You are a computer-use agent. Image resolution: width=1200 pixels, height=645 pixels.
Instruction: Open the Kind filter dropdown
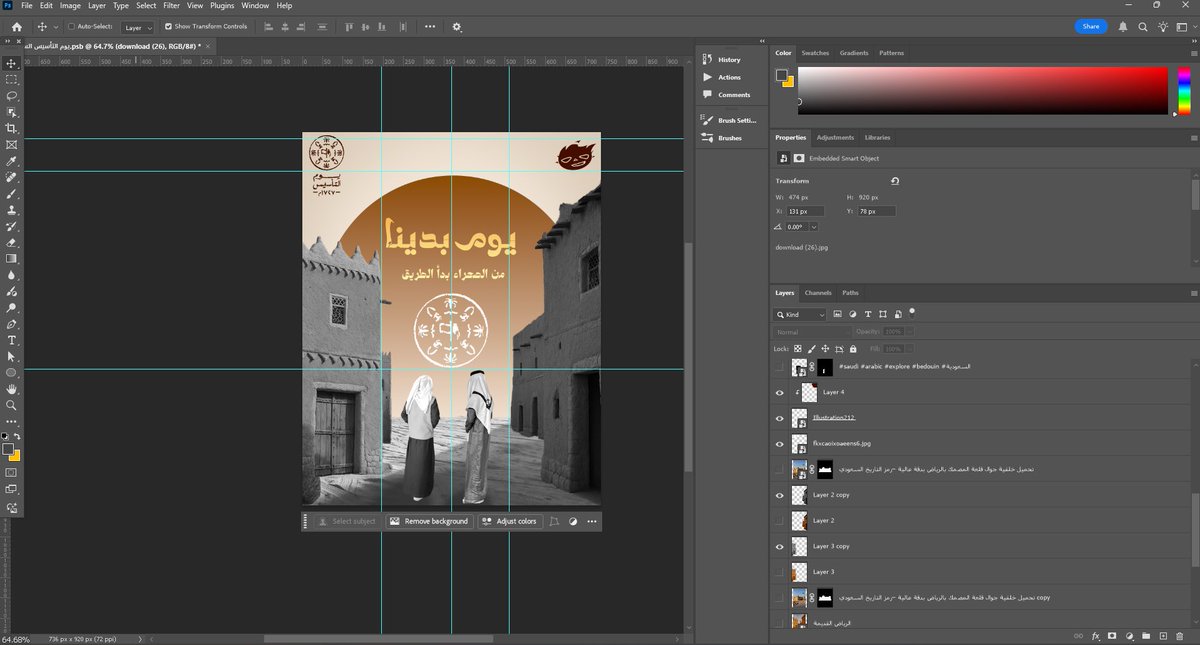(x=803, y=315)
